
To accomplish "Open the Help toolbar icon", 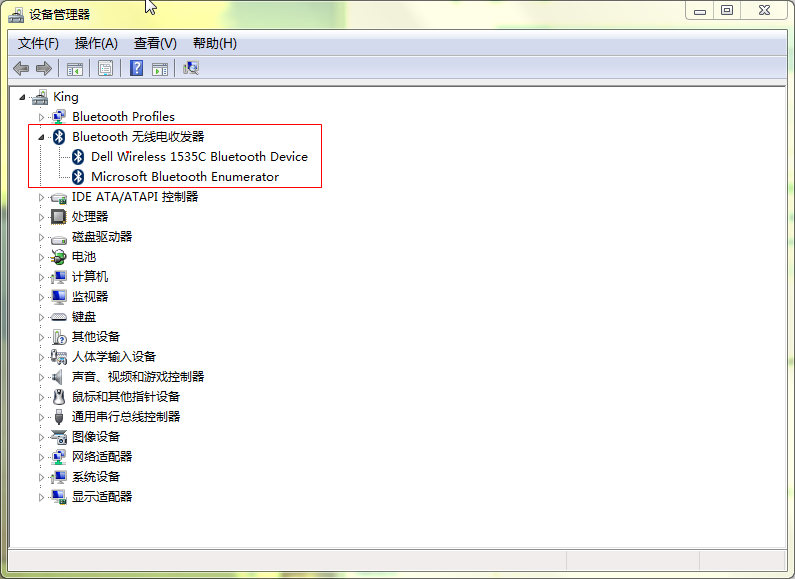I will click(x=136, y=68).
